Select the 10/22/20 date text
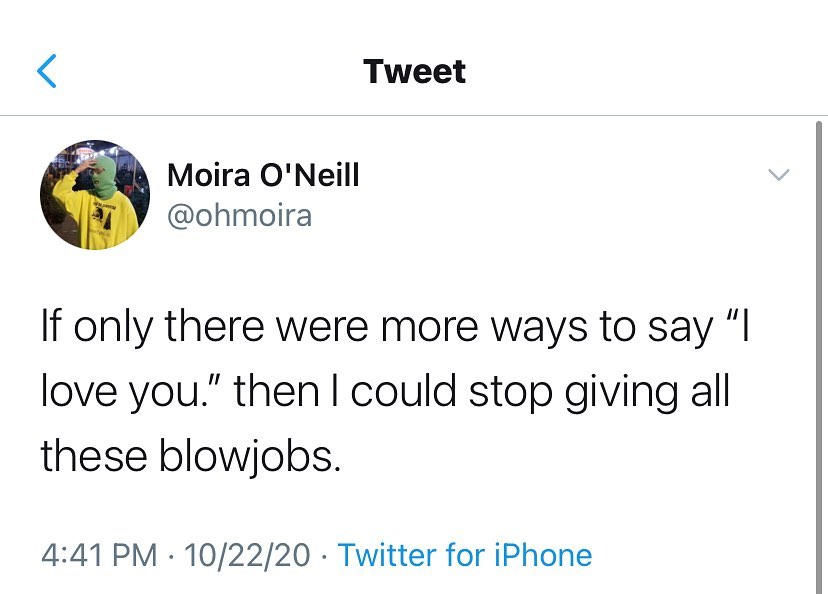Screen dimensions: 828x594 tap(247, 554)
